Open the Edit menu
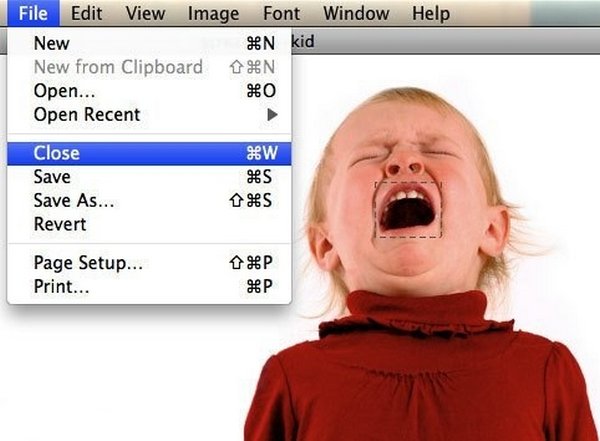 pos(86,13)
